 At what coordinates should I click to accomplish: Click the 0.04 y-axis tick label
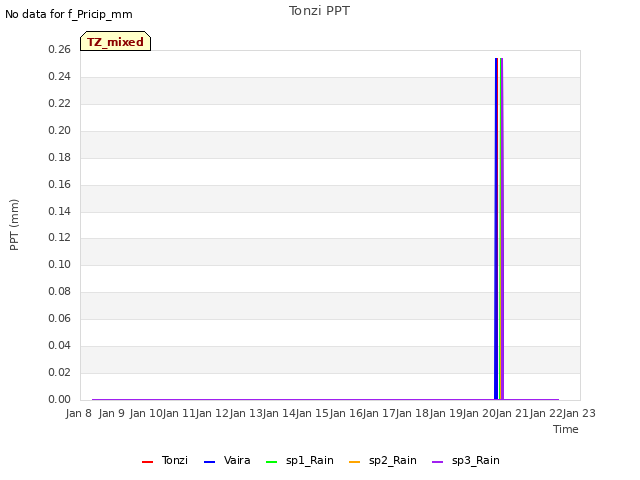pyautogui.click(x=60, y=345)
